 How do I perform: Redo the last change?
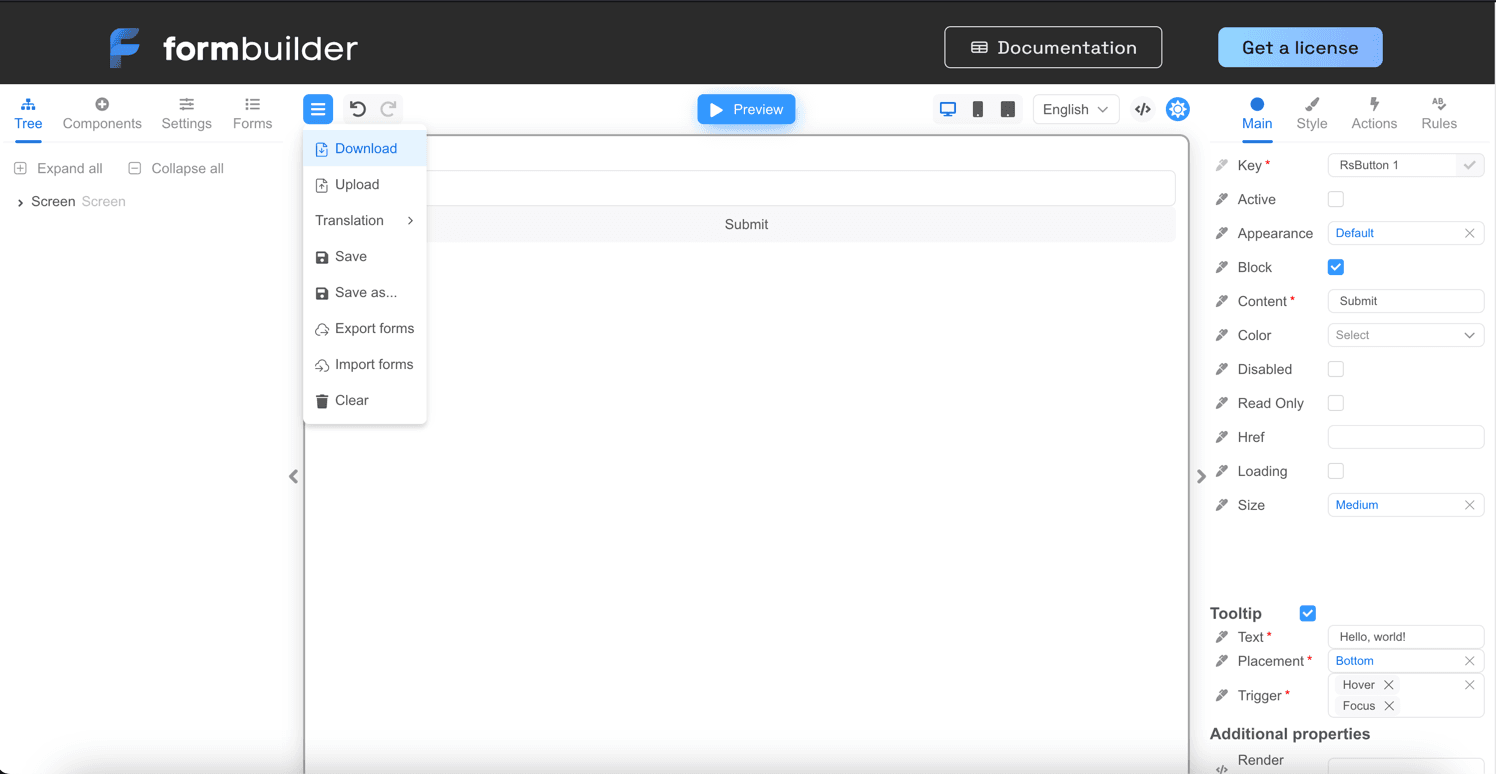[x=388, y=108]
